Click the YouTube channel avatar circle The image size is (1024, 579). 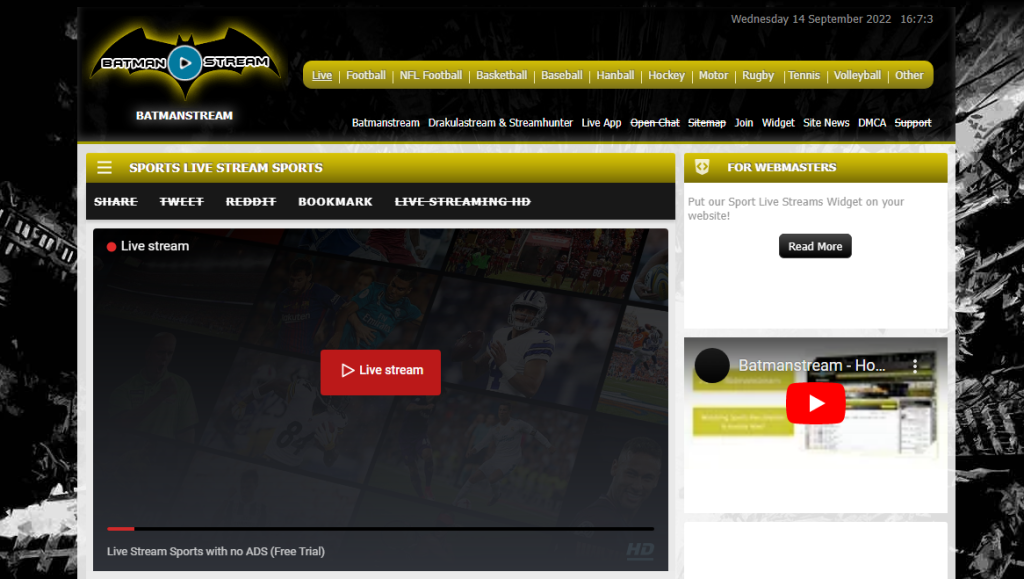coord(712,366)
